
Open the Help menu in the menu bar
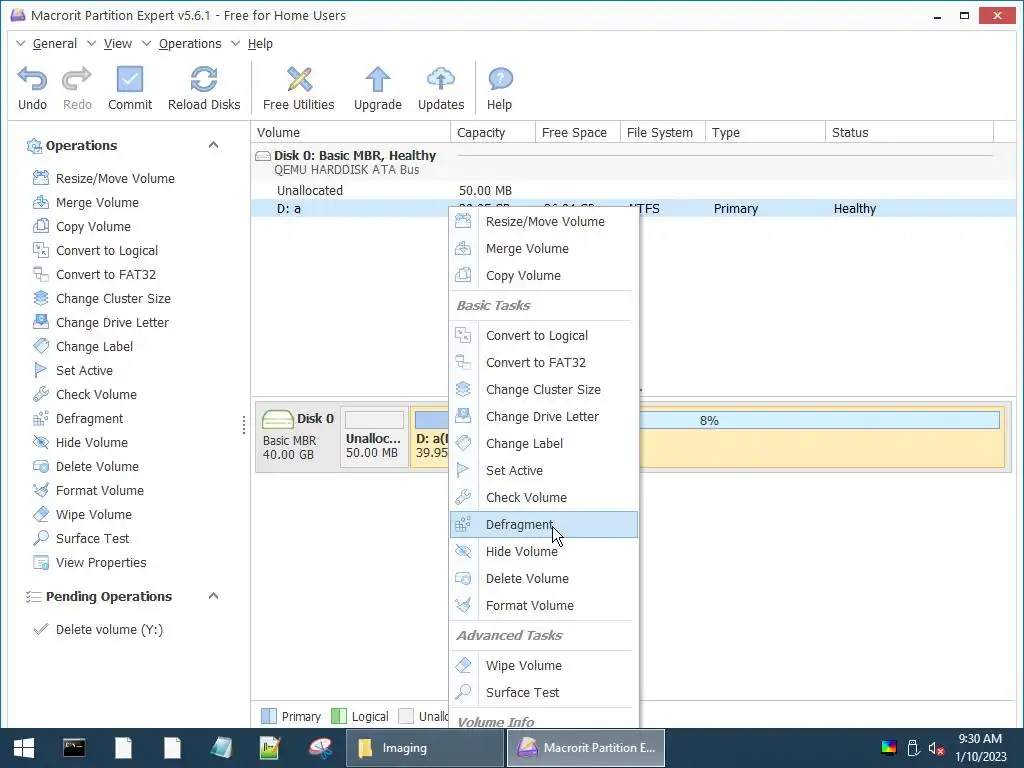[260, 44]
